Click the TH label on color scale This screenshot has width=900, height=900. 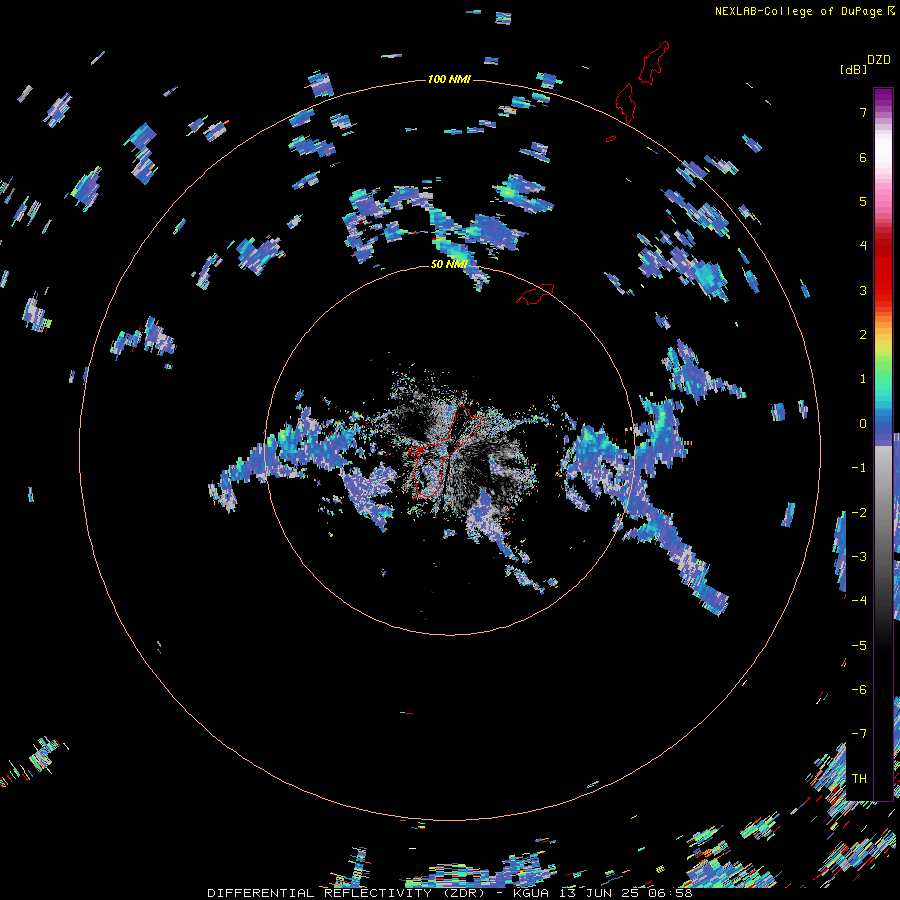(859, 778)
